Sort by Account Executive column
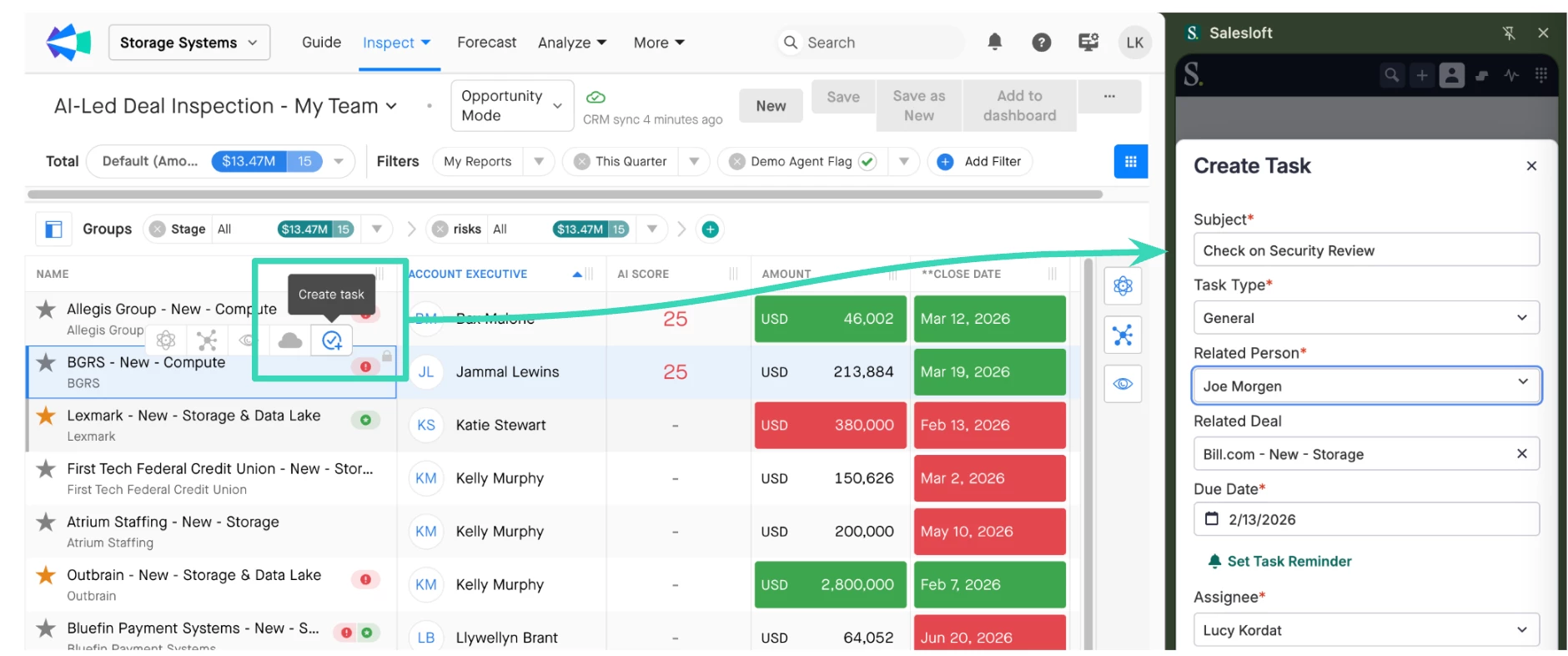The height and width of the screenshot is (656, 1568). click(468, 274)
